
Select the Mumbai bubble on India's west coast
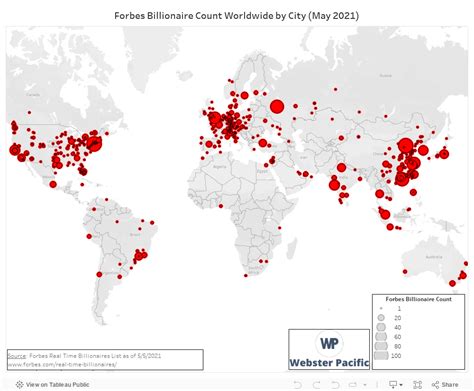coord(334,185)
